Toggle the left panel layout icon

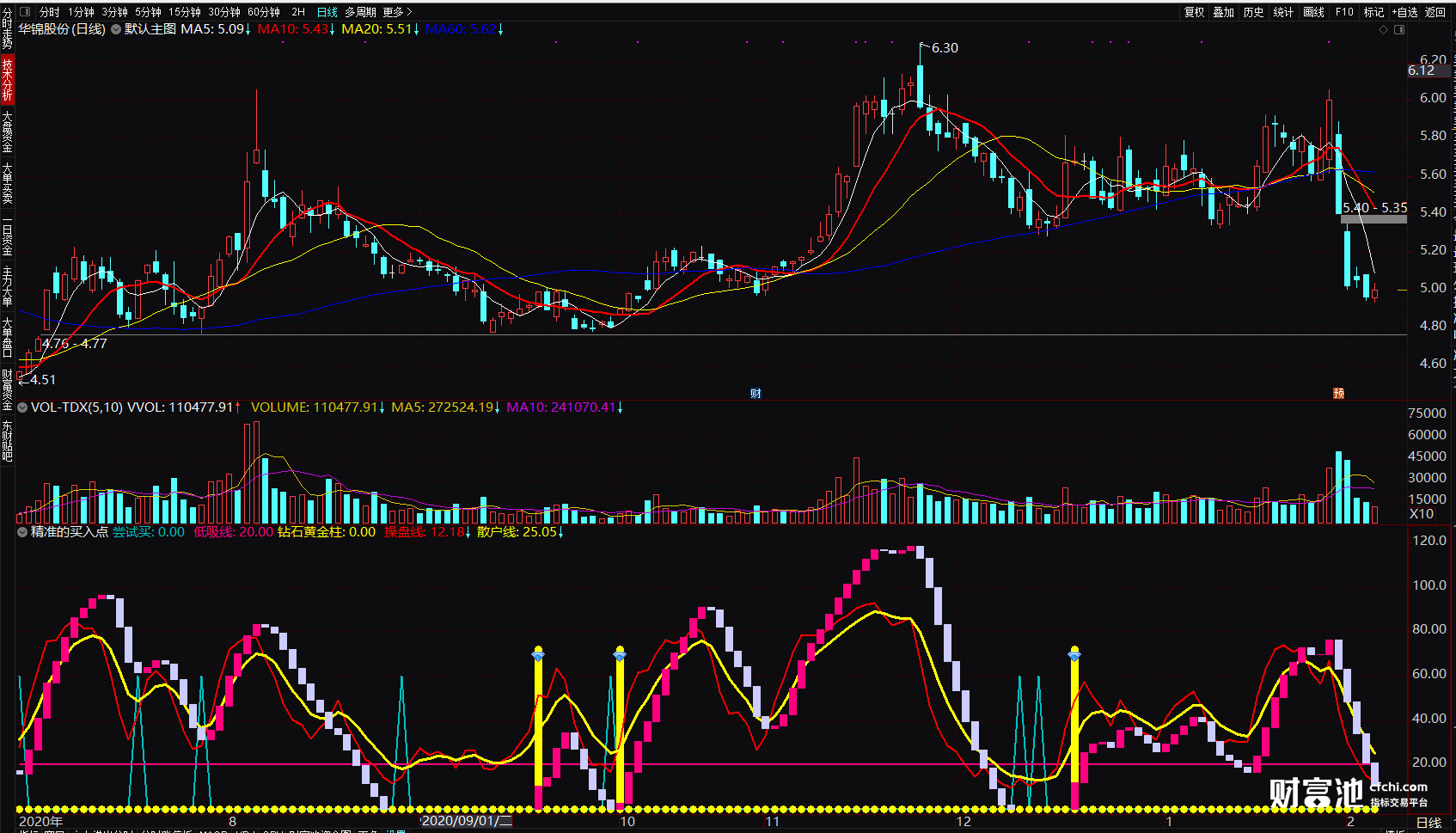[x=25, y=12]
